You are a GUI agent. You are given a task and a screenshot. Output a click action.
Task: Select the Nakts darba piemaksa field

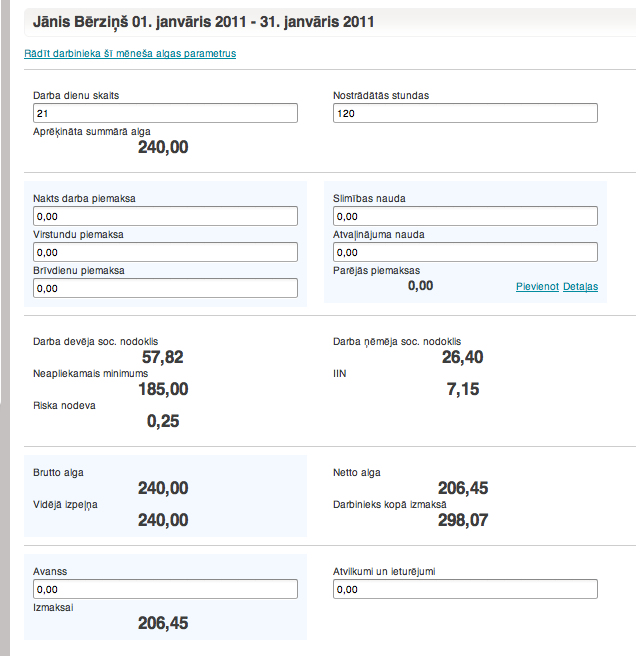165,216
